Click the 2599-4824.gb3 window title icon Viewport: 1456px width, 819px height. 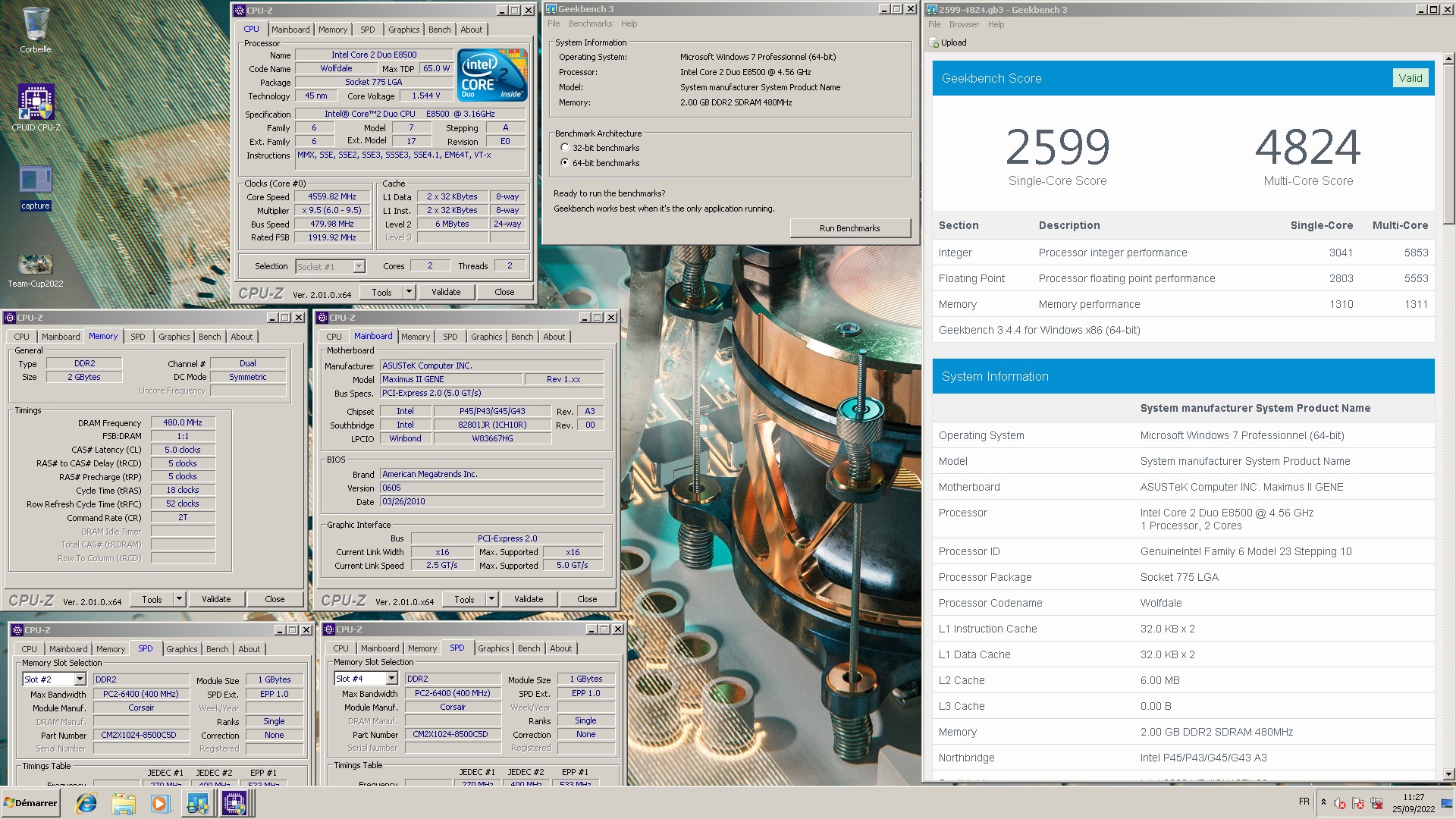931,9
